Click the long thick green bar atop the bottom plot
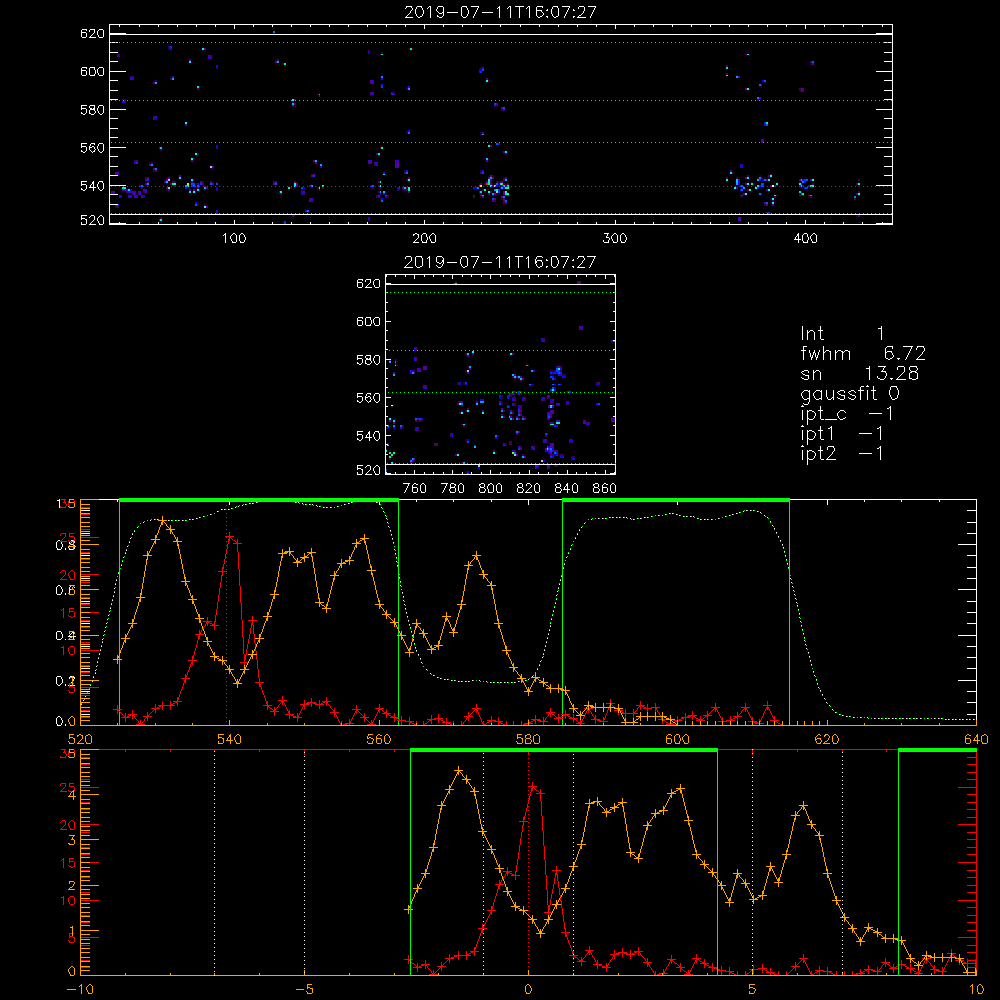 tap(564, 750)
